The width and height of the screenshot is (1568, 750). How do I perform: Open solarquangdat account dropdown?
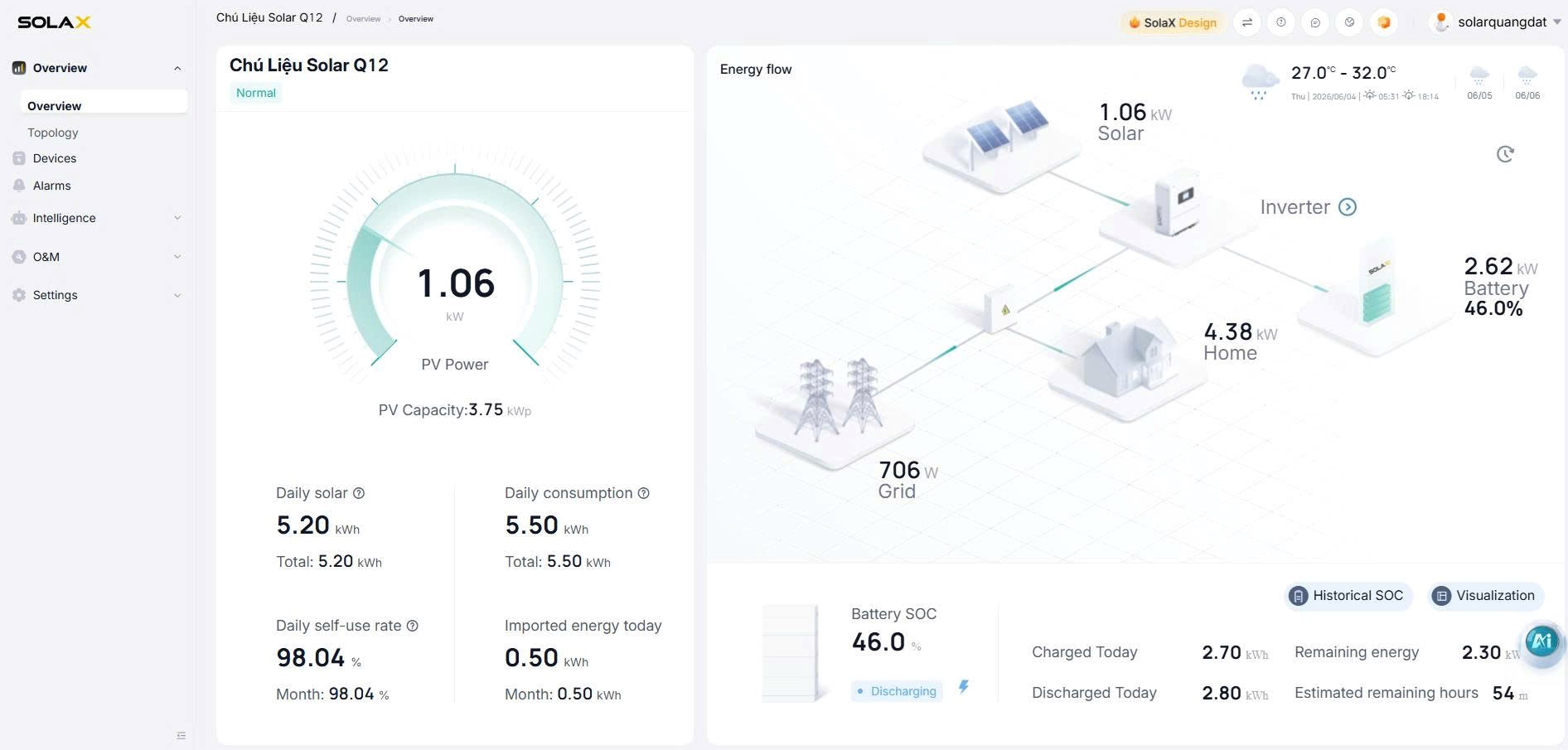(1497, 22)
